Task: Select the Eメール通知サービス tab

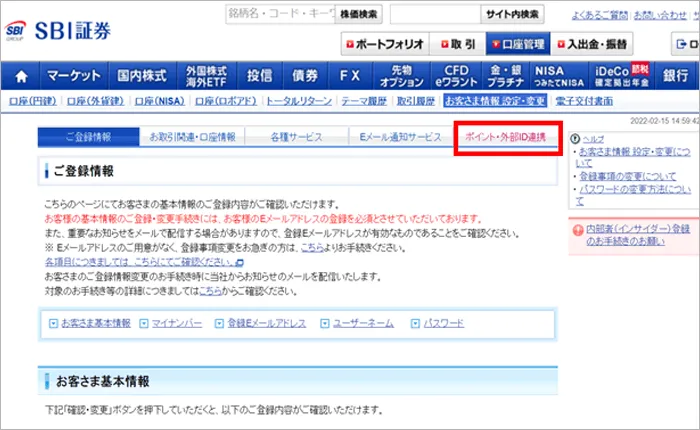Action: tap(401, 137)
